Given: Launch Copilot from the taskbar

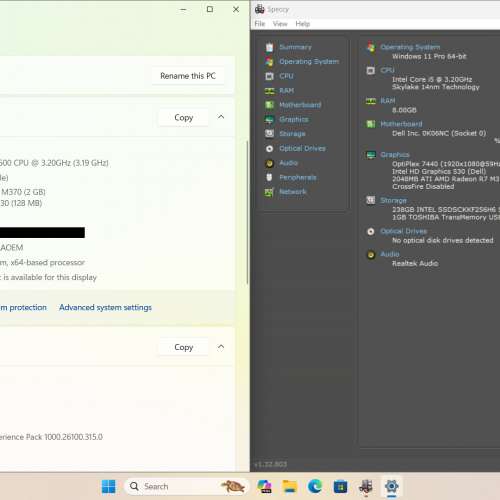Looking at the screenshot, I should point(264,486).
